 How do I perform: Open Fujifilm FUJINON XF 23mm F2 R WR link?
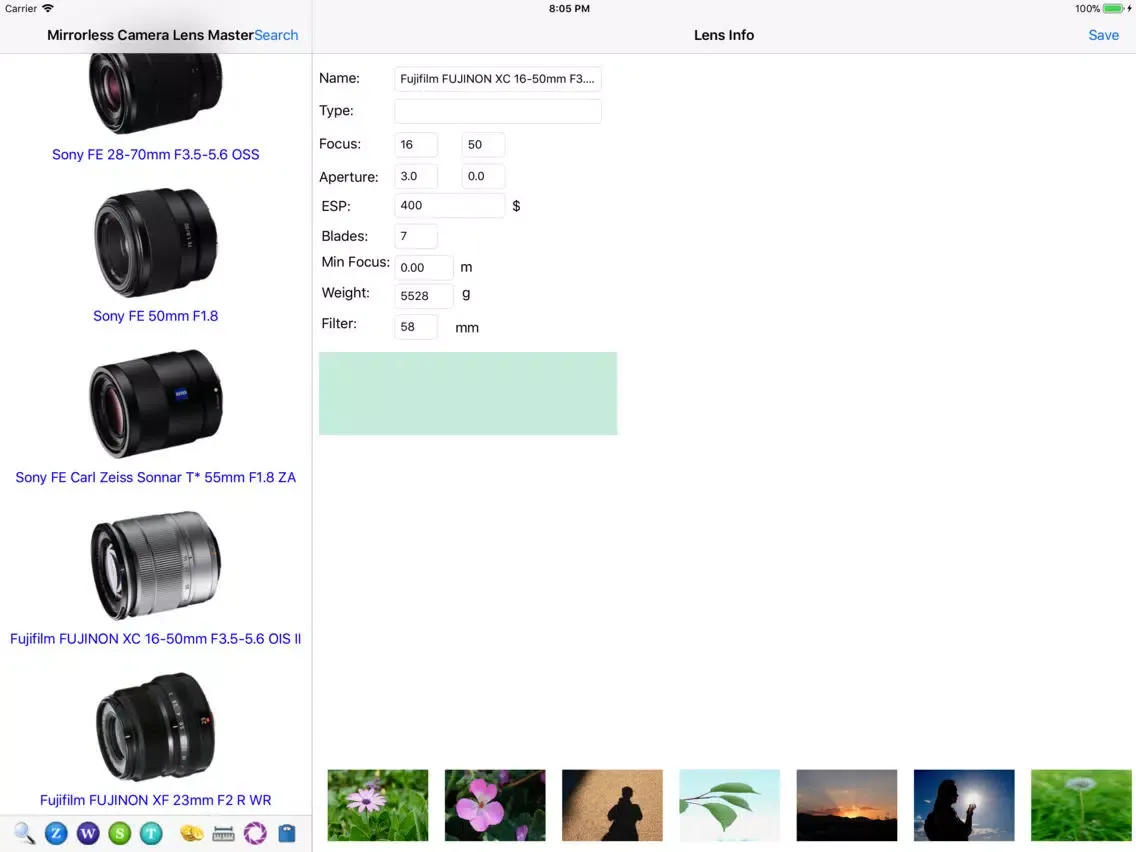coord(156,801)
